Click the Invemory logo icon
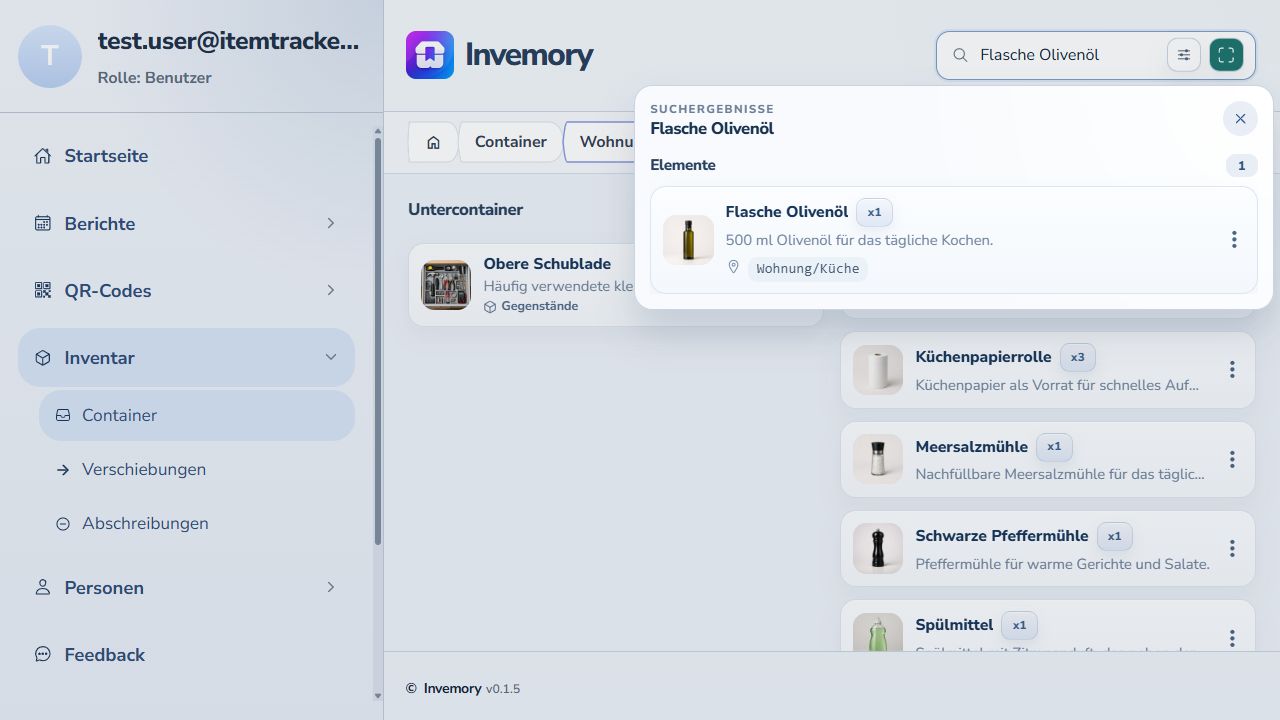This screenshot has height=720, width=1280. 430,55
